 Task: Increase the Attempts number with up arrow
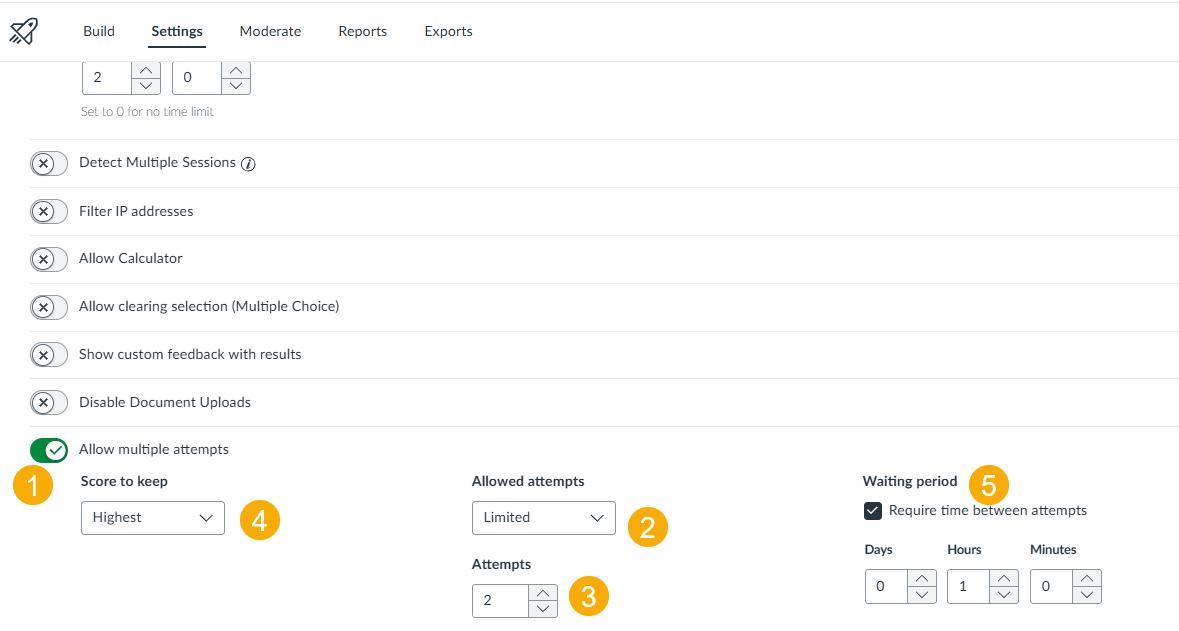pyautogui.click(x=543, y=593)
